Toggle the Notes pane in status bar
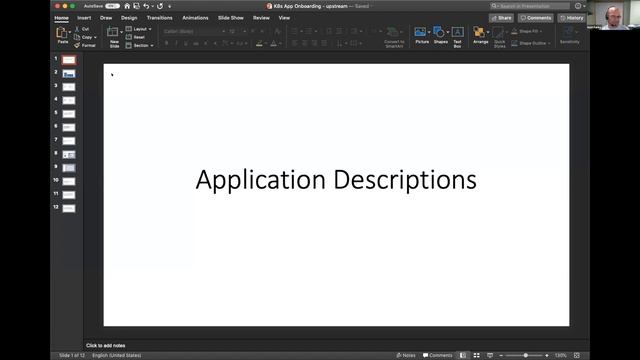640x360 pixels. [x=406, y=356]
